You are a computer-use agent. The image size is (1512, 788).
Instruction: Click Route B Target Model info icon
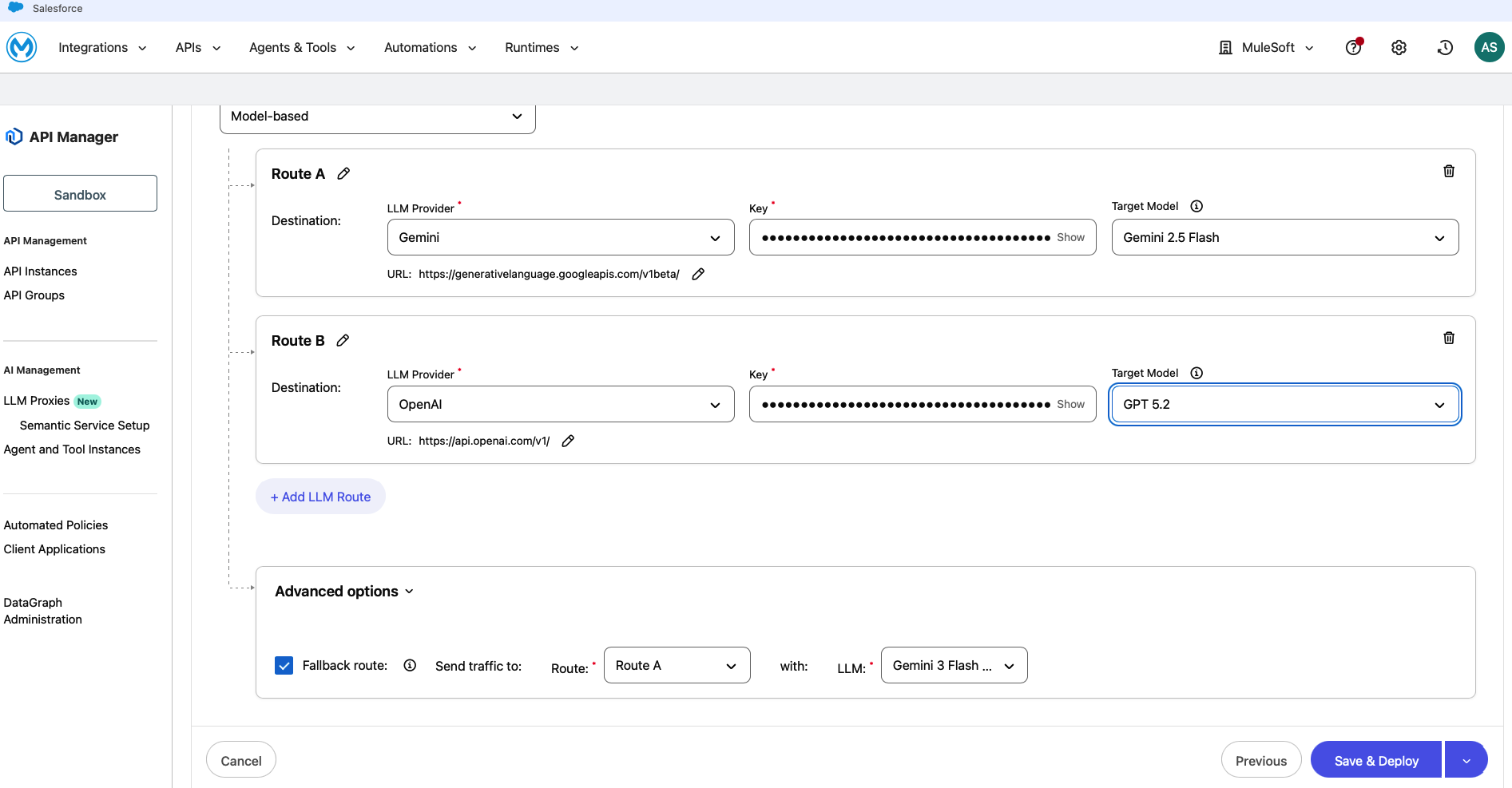click(x=1196, y=374)
